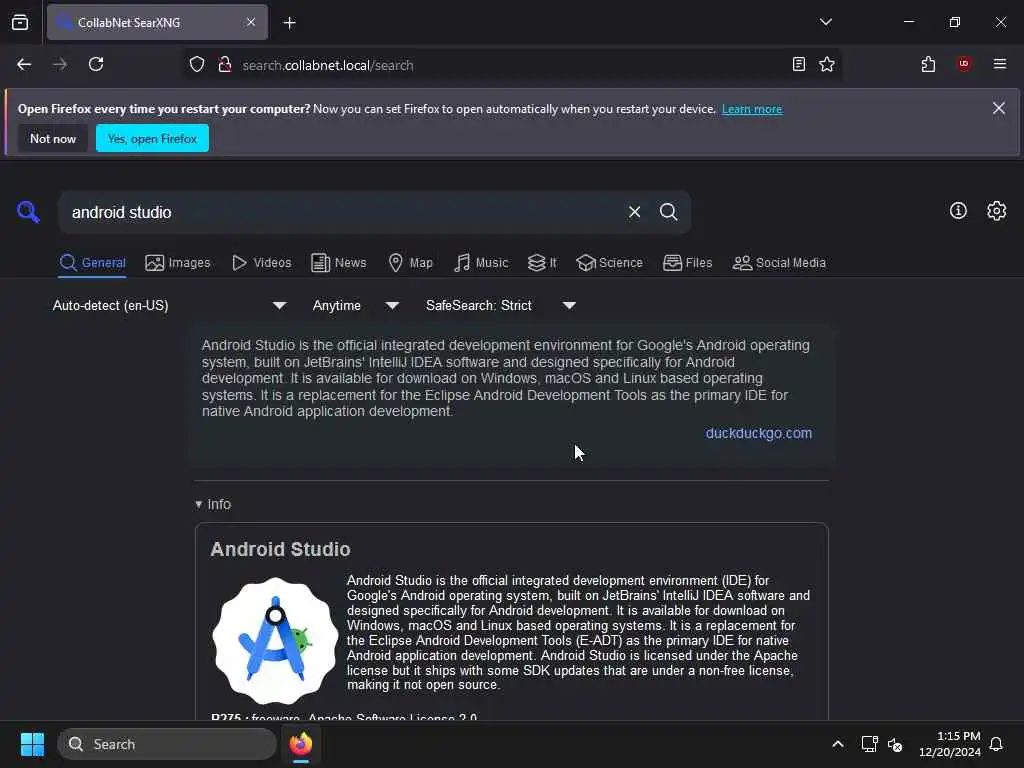Image resolution: width=1024 pixels, height=768 pixels.
Task: Switch to the Social Media tab
Action: click(779, 263)
